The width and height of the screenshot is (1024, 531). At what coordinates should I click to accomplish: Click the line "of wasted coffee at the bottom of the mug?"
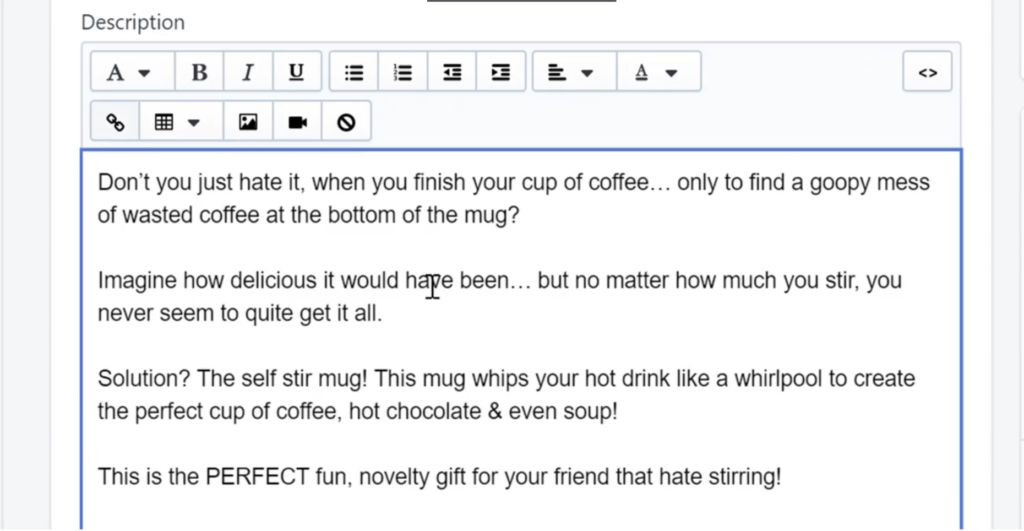pyautogui.click(x=308, y=215)
